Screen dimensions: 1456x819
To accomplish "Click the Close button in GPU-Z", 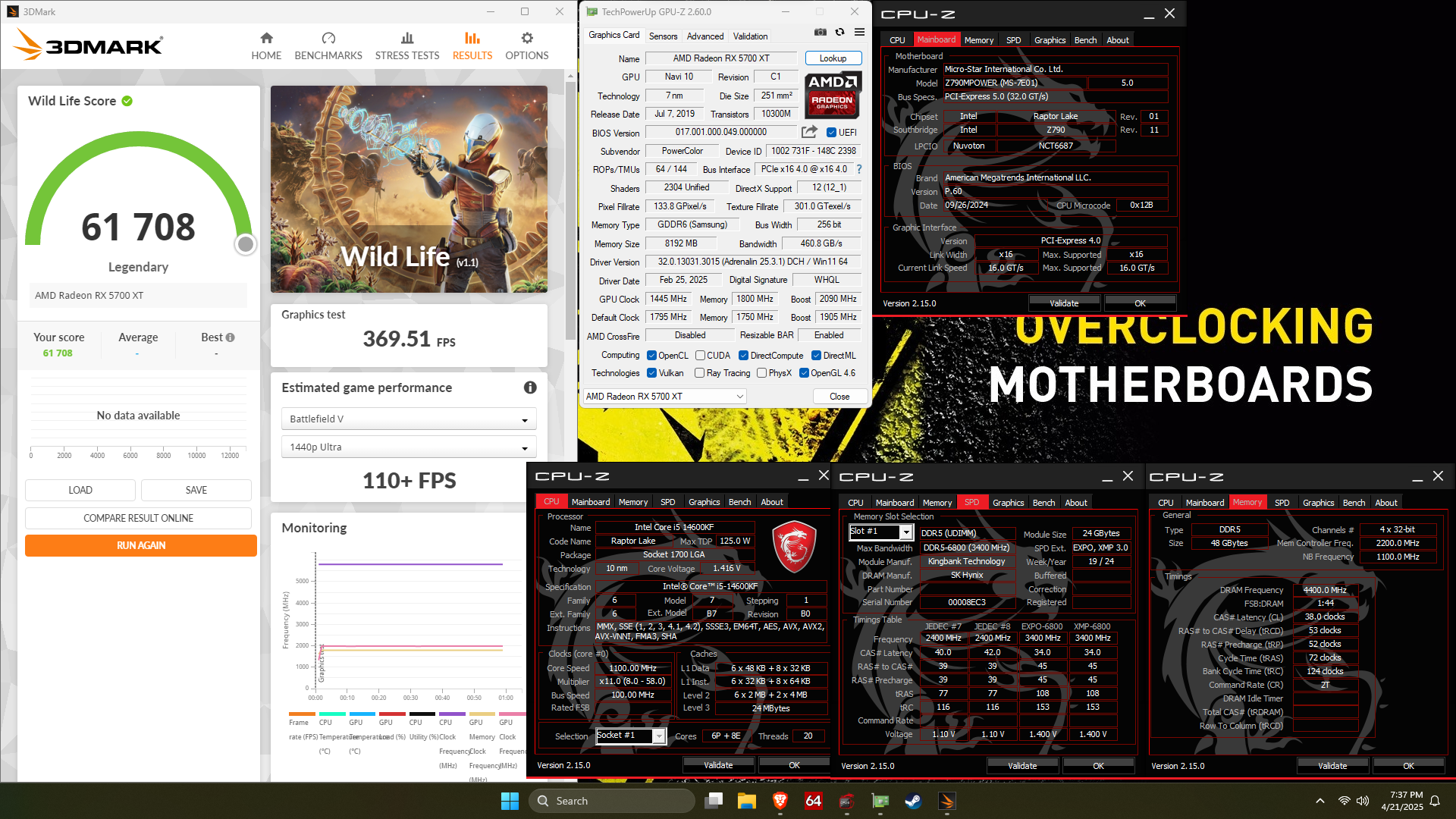I will tap(839, 397).
